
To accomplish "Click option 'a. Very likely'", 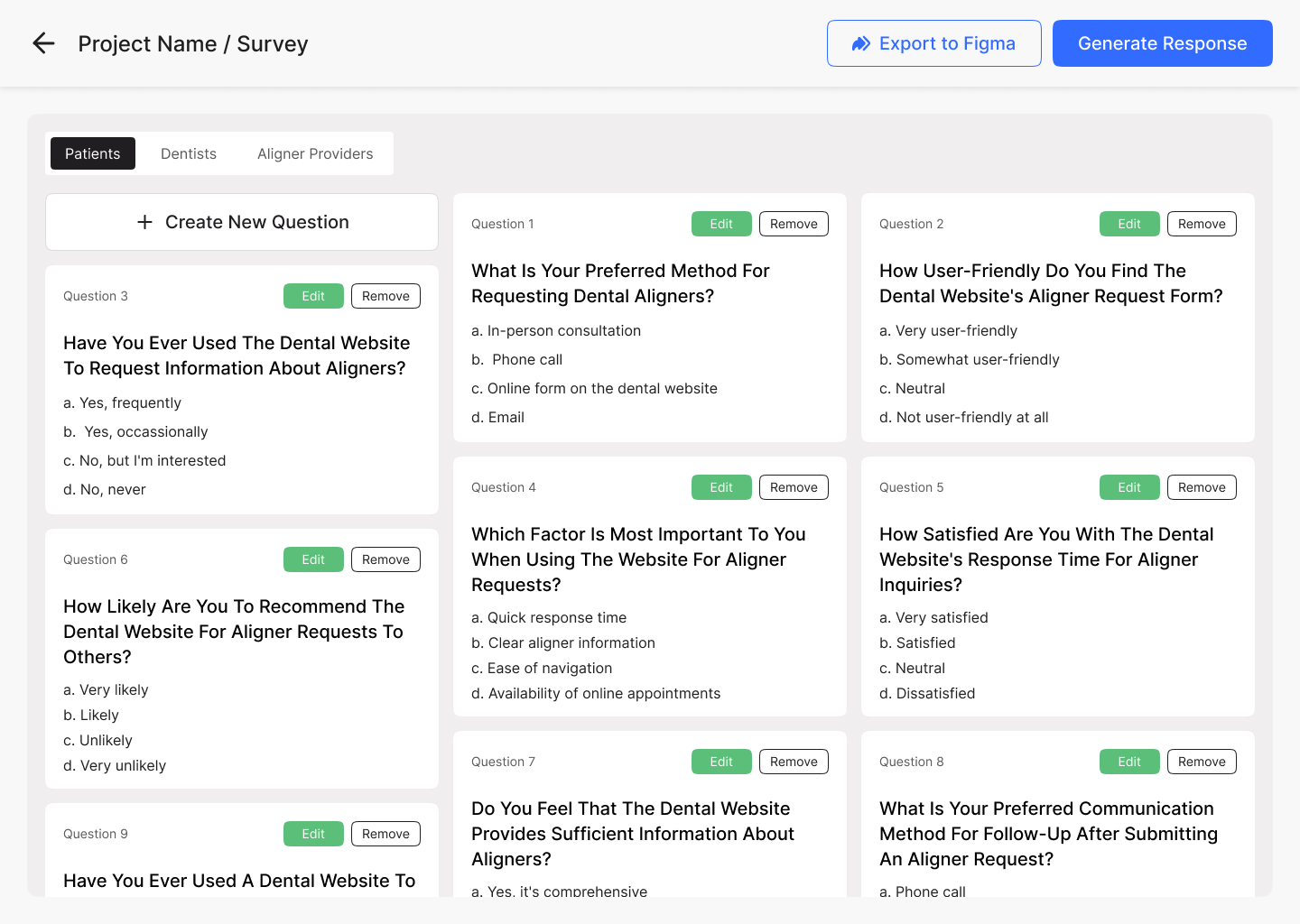I will point(106,690).
